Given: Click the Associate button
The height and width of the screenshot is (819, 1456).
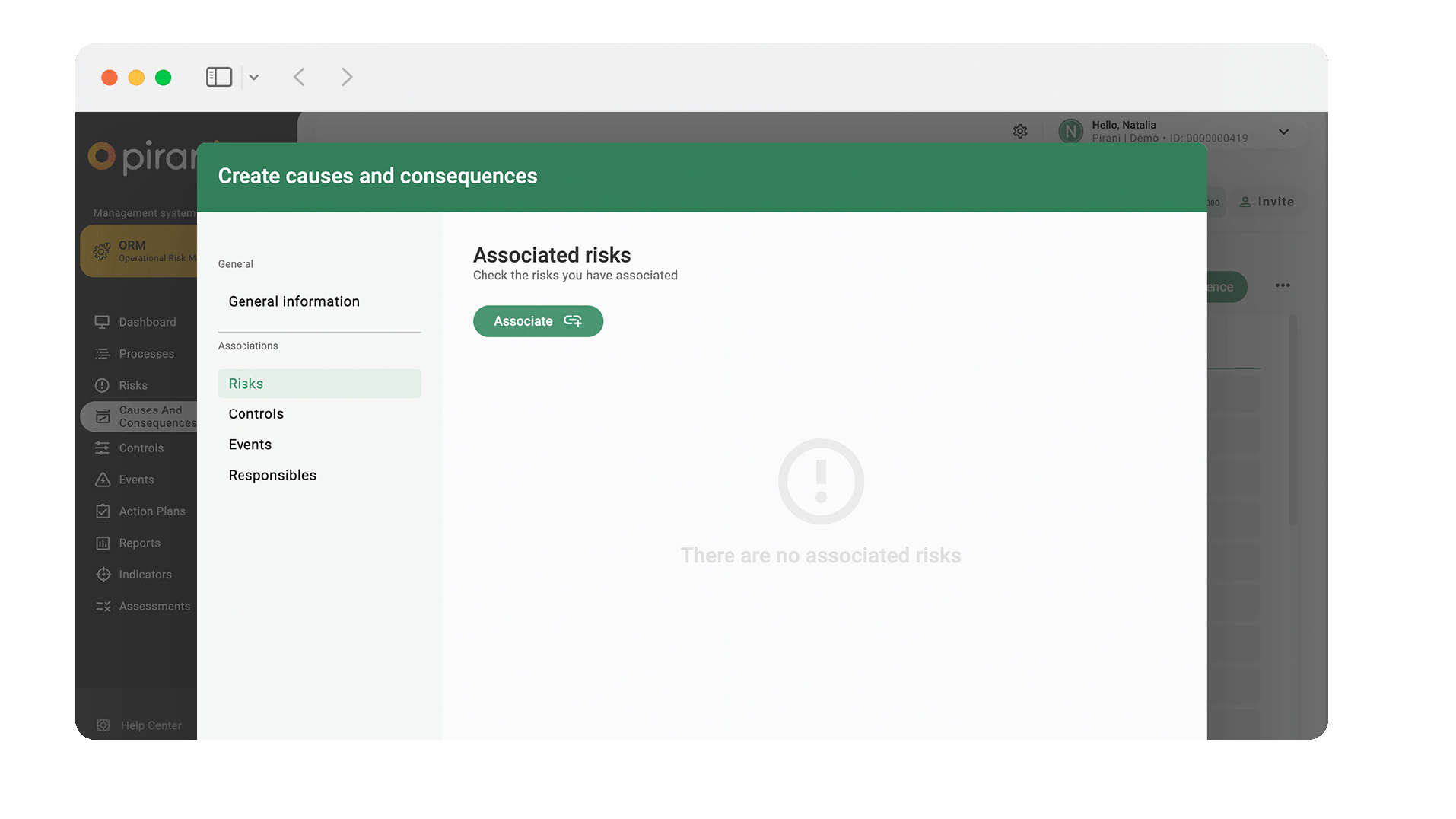Looking at the screenshot, I should [538, 320].
